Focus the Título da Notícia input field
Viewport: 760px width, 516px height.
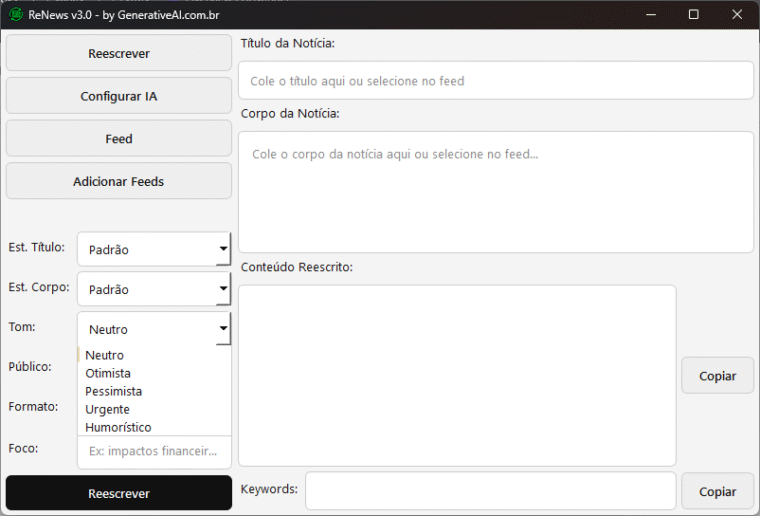pos(495,81)
